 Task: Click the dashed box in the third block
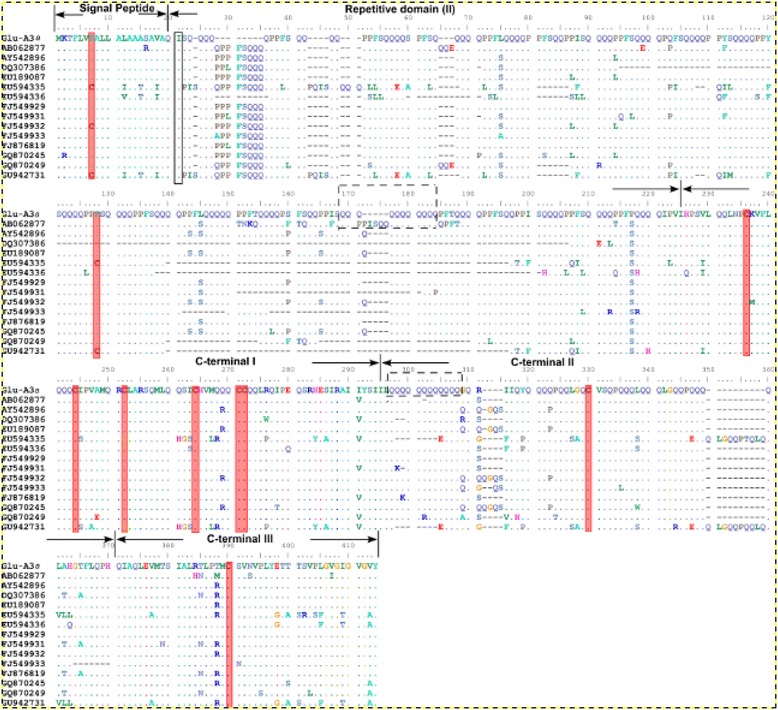pos(424,384)
